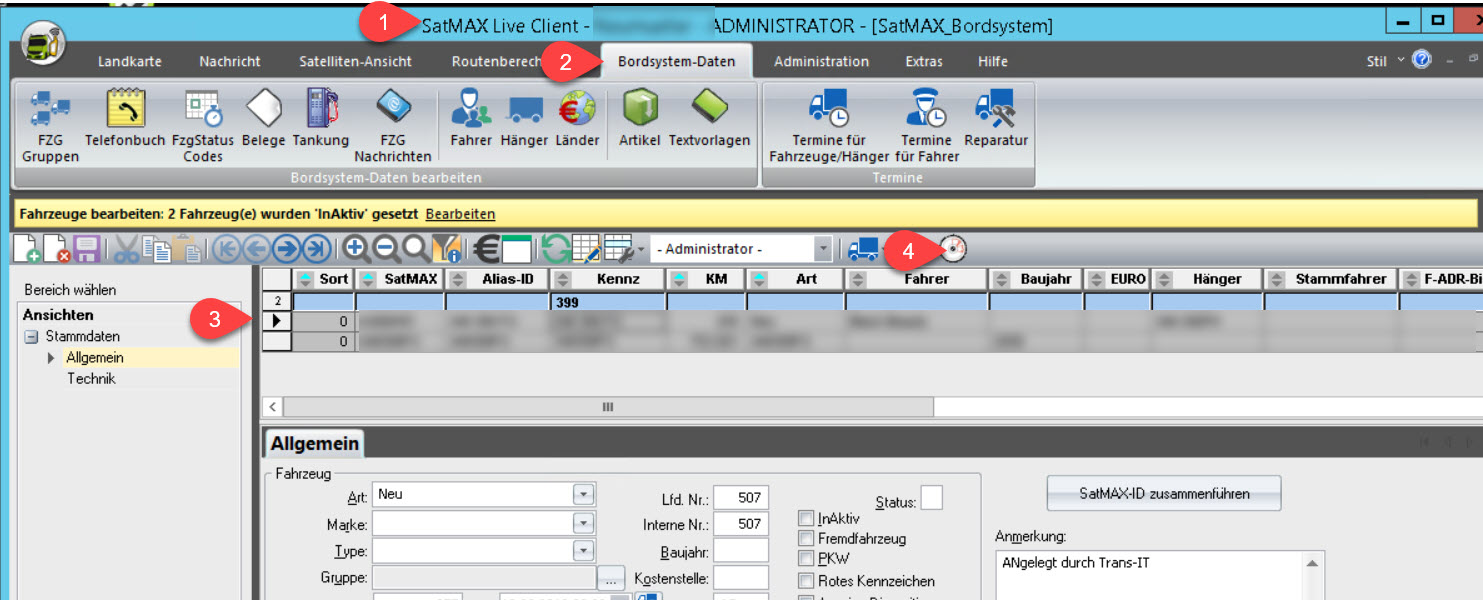The height and width of the screenshot is (600, 1483).
Task: Switch to the Nachricht tab
Action: point(230,62)
